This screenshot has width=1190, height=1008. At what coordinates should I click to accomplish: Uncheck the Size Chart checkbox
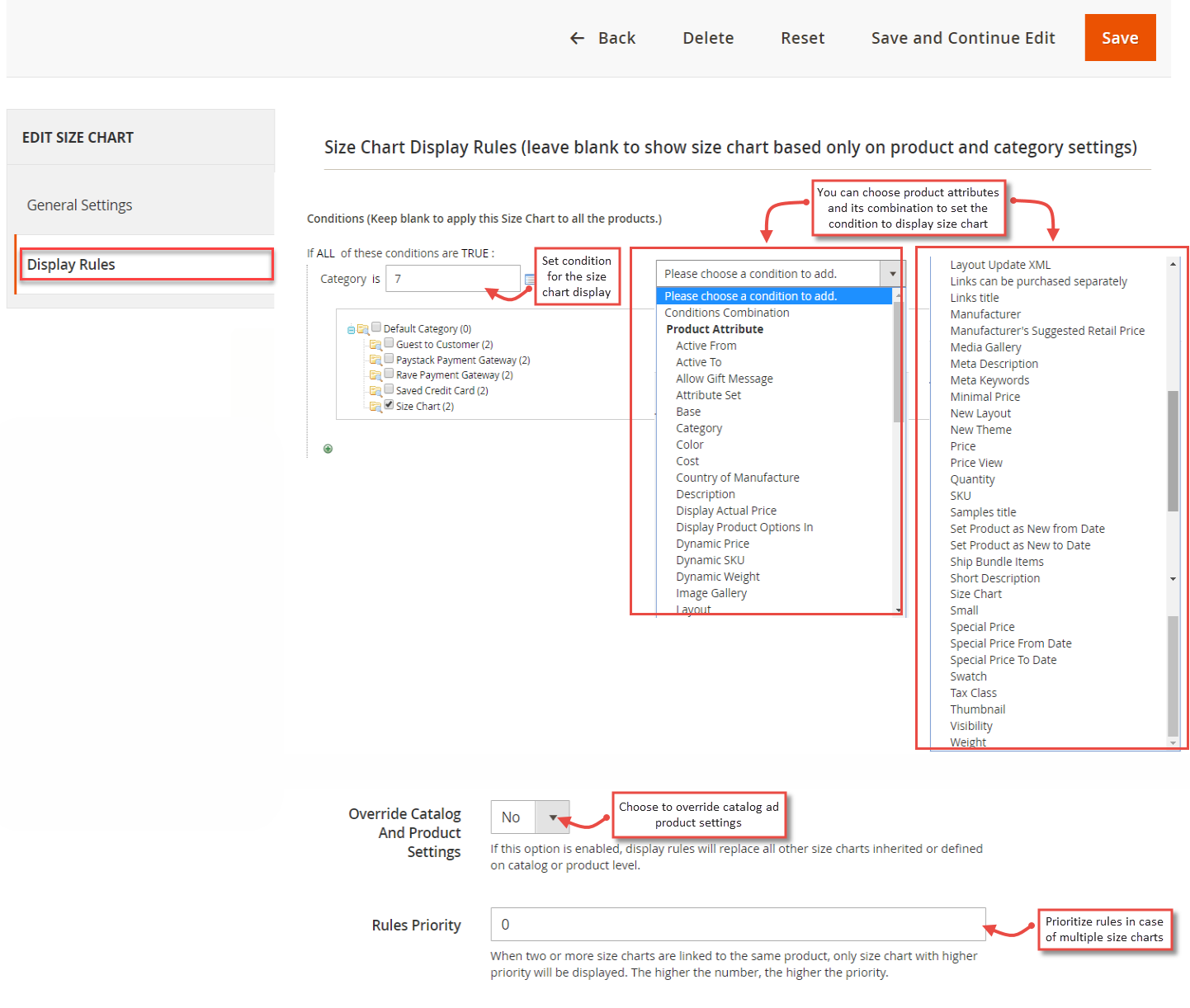click(389, 405)
